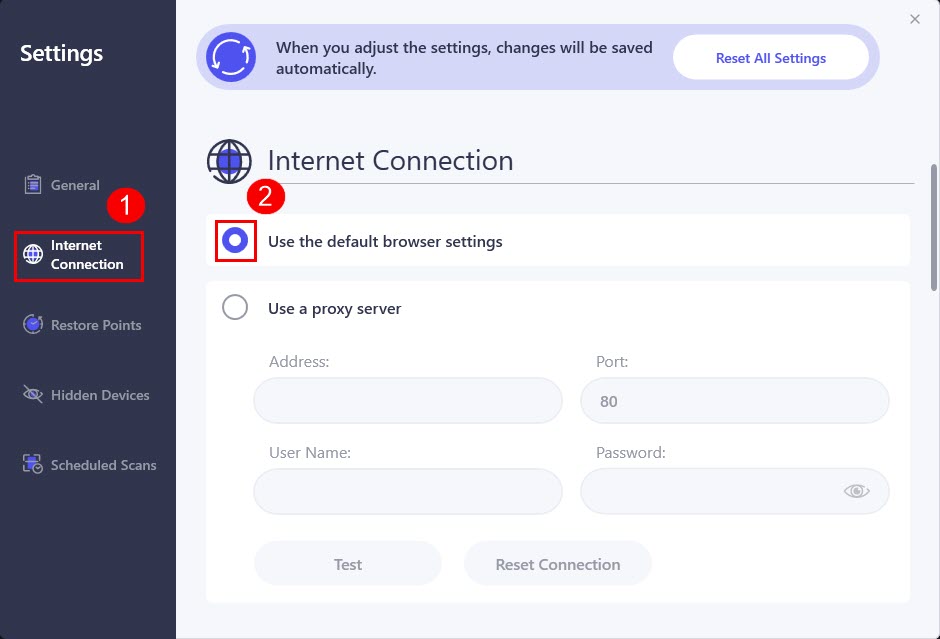Click the General clipboard icon in sidebar

coord(33,184)
